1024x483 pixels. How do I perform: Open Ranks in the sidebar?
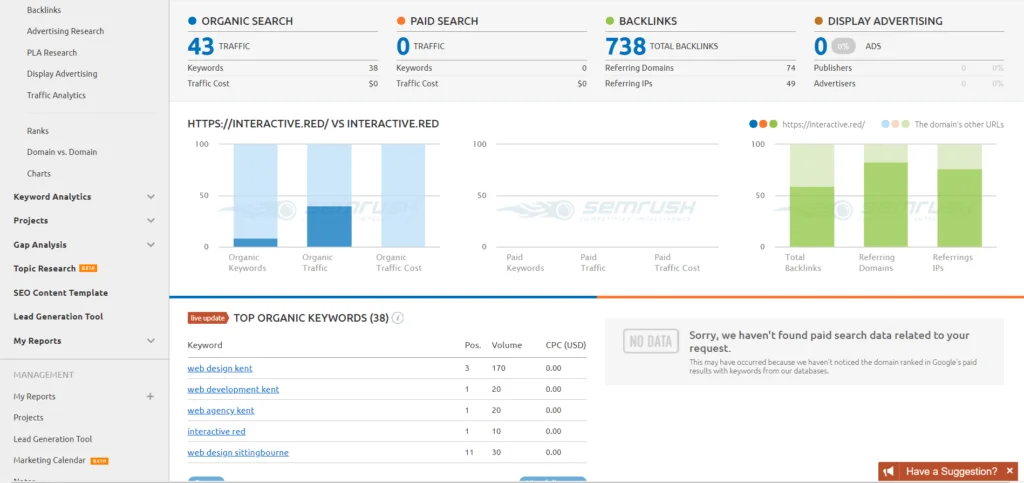(38, 131)
